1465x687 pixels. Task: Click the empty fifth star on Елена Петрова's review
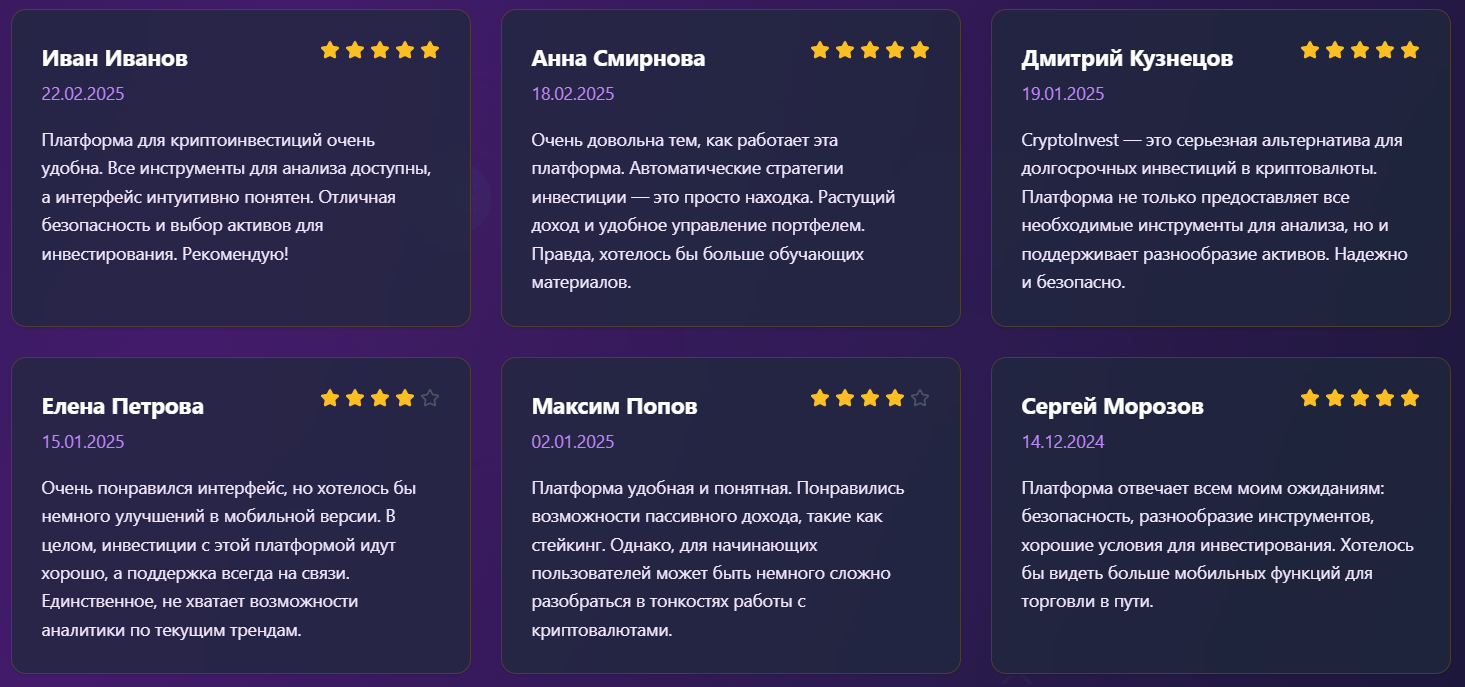click(x=430, y=399)
